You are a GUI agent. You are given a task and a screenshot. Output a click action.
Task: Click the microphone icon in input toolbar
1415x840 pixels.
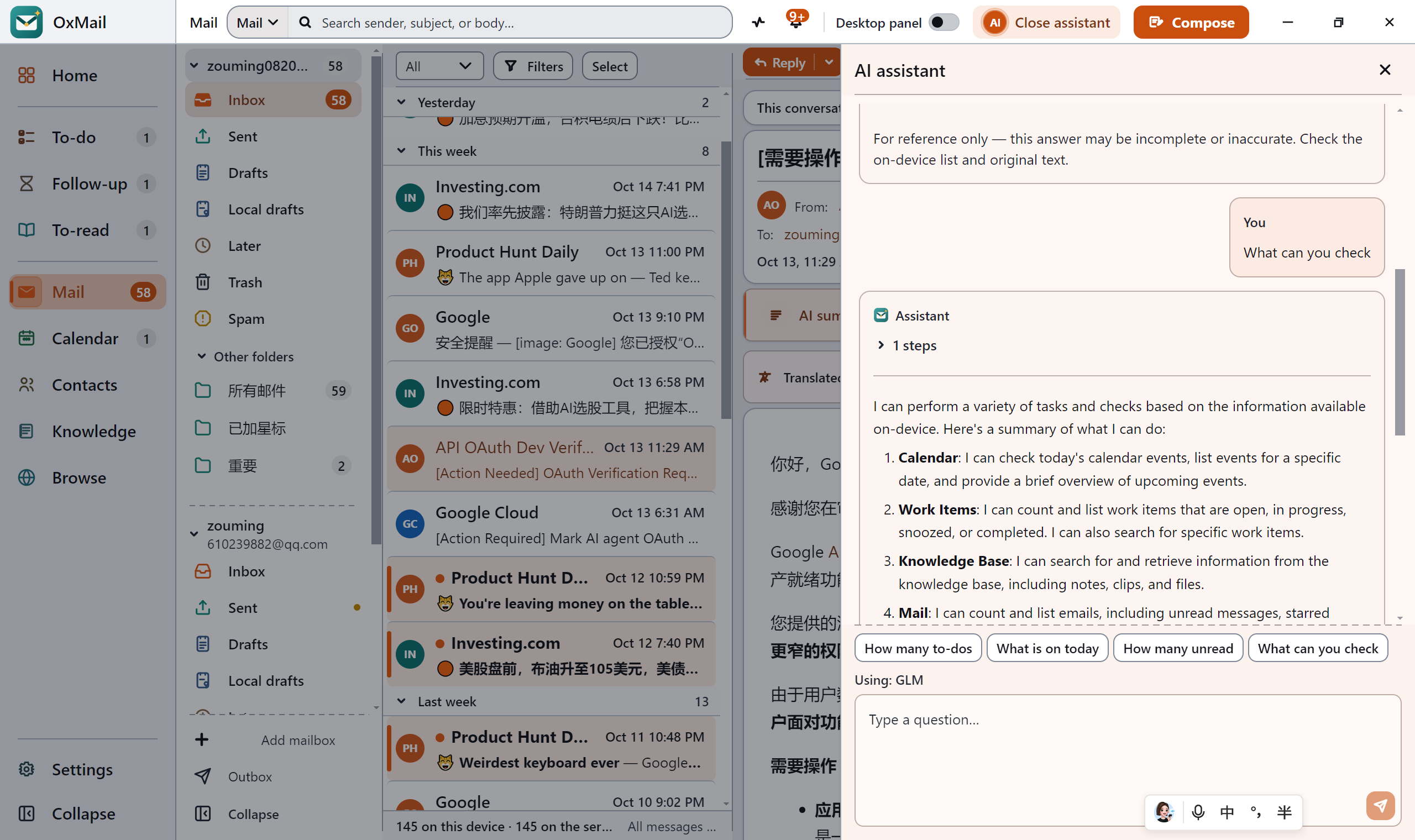click(1198, 812)
